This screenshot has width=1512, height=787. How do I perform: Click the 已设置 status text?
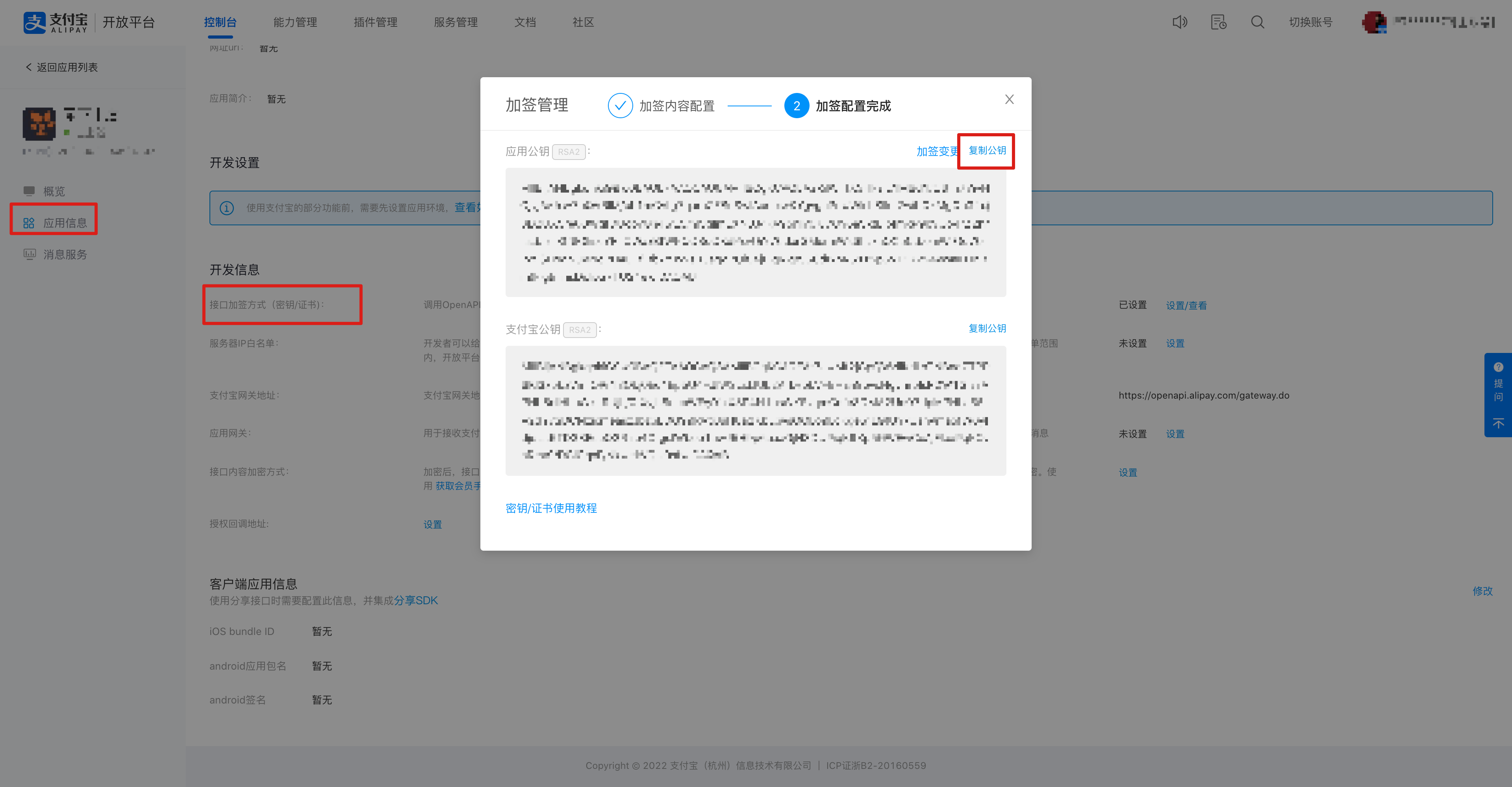[1132, 305]
